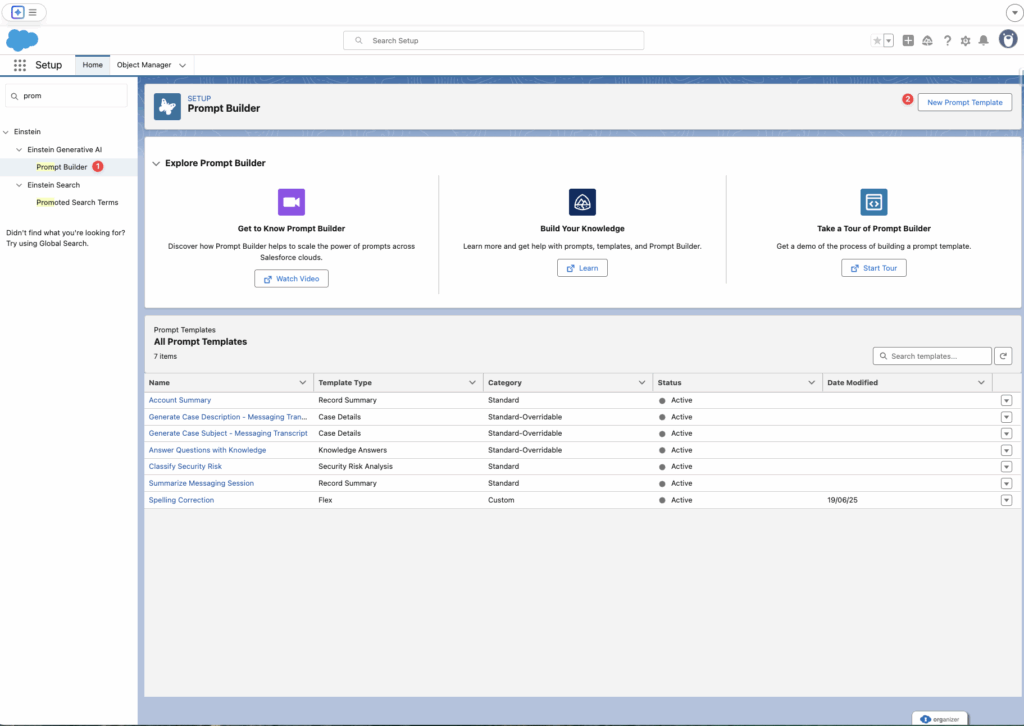The width and height of the screenshot is (1024, 726).
Task: Click the Take a Tour code icon
Action: tap(874, 202)
